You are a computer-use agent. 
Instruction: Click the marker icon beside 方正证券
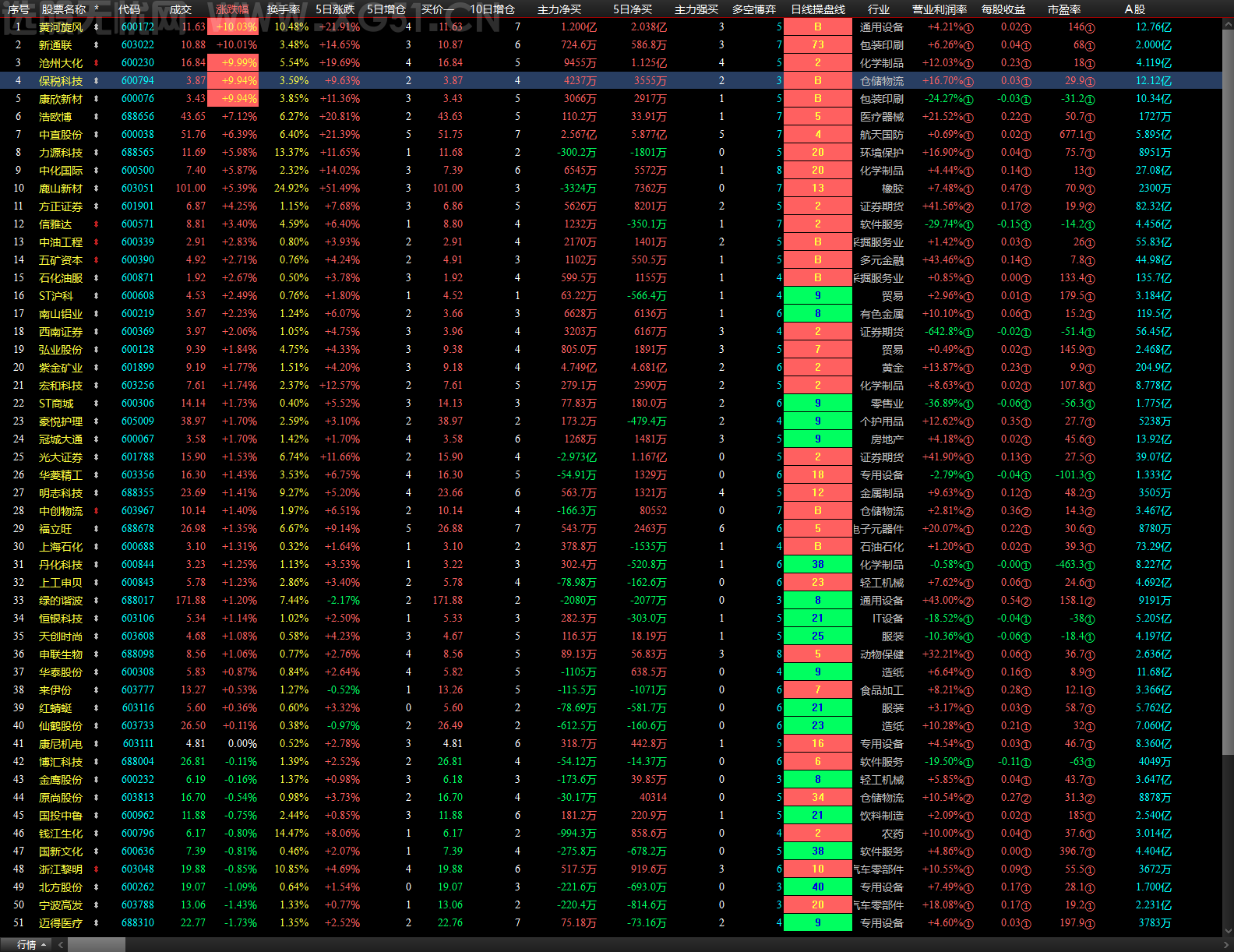[x=97, y=206]
